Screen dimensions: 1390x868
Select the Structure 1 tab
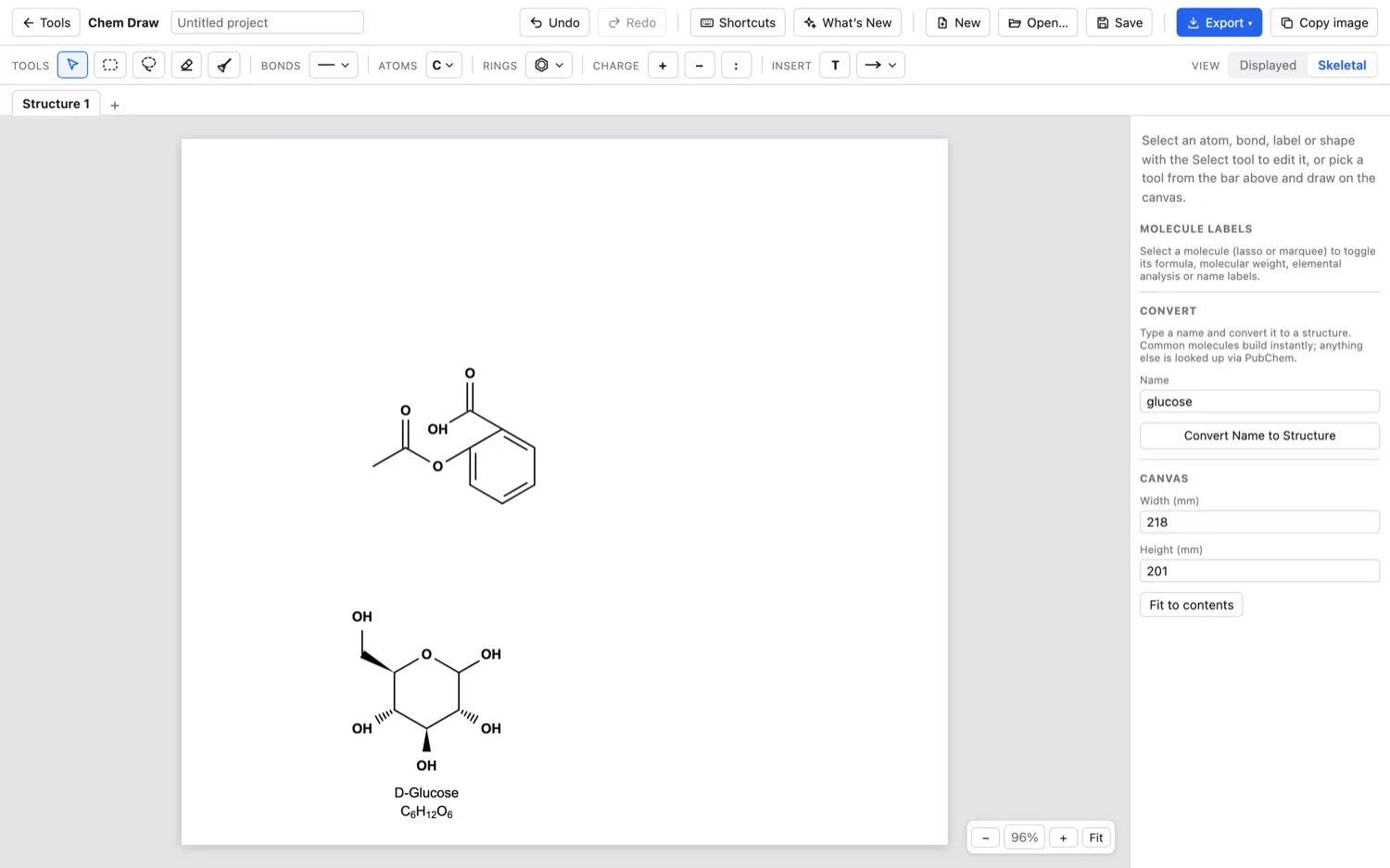point(57,104)
